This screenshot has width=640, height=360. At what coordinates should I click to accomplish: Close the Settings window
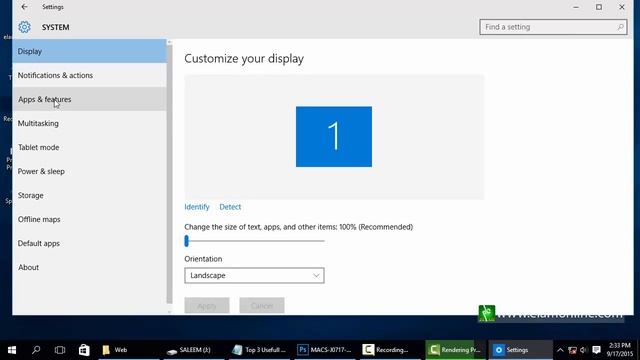(x=622, y=7)
